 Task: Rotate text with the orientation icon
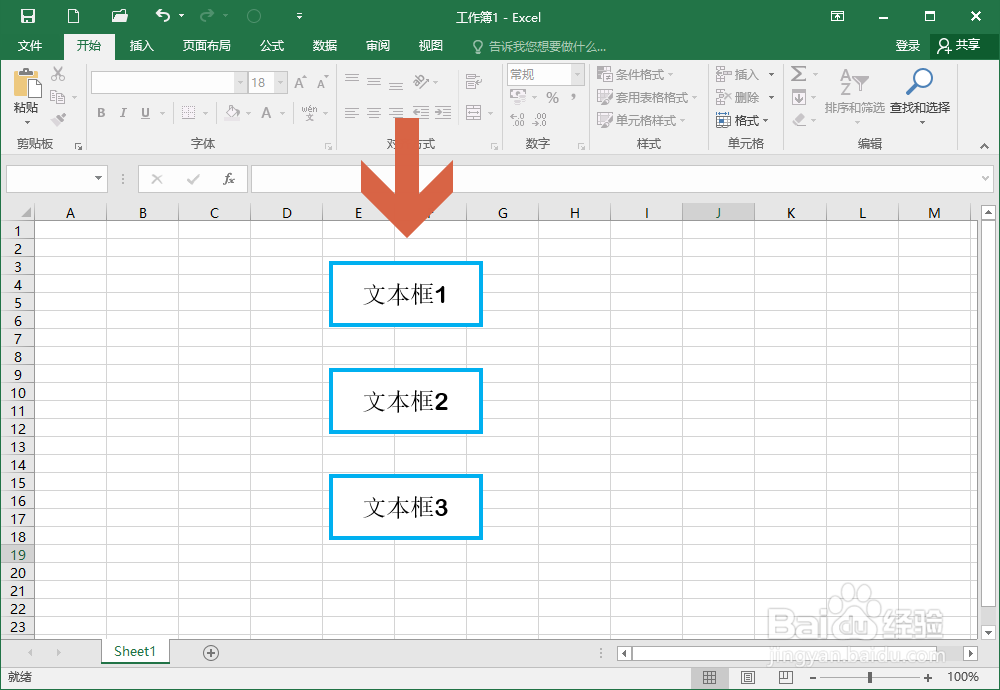pyautogui.click(x=421, y=81)
